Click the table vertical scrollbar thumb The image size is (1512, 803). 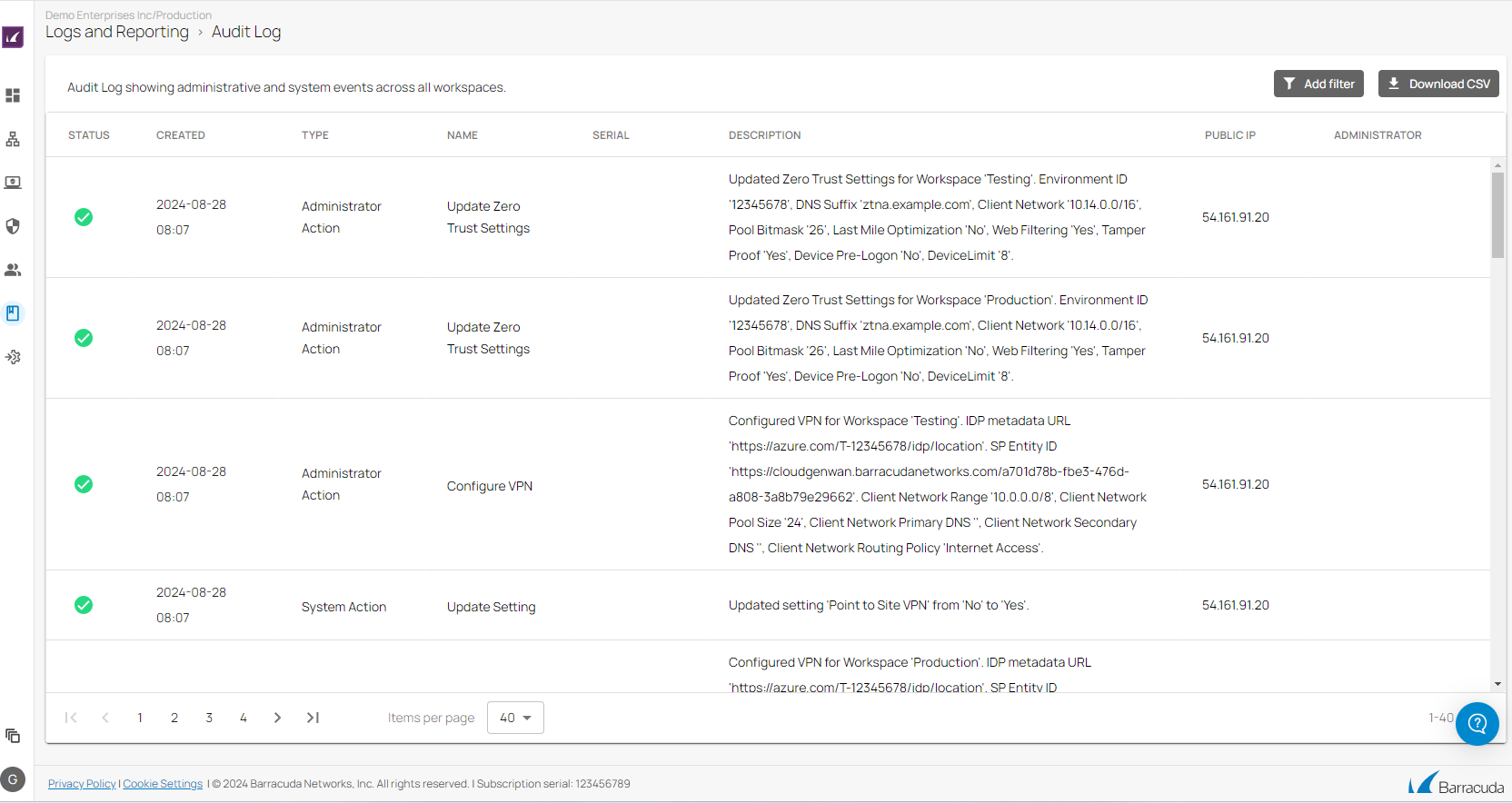[x=1497, y=215]
